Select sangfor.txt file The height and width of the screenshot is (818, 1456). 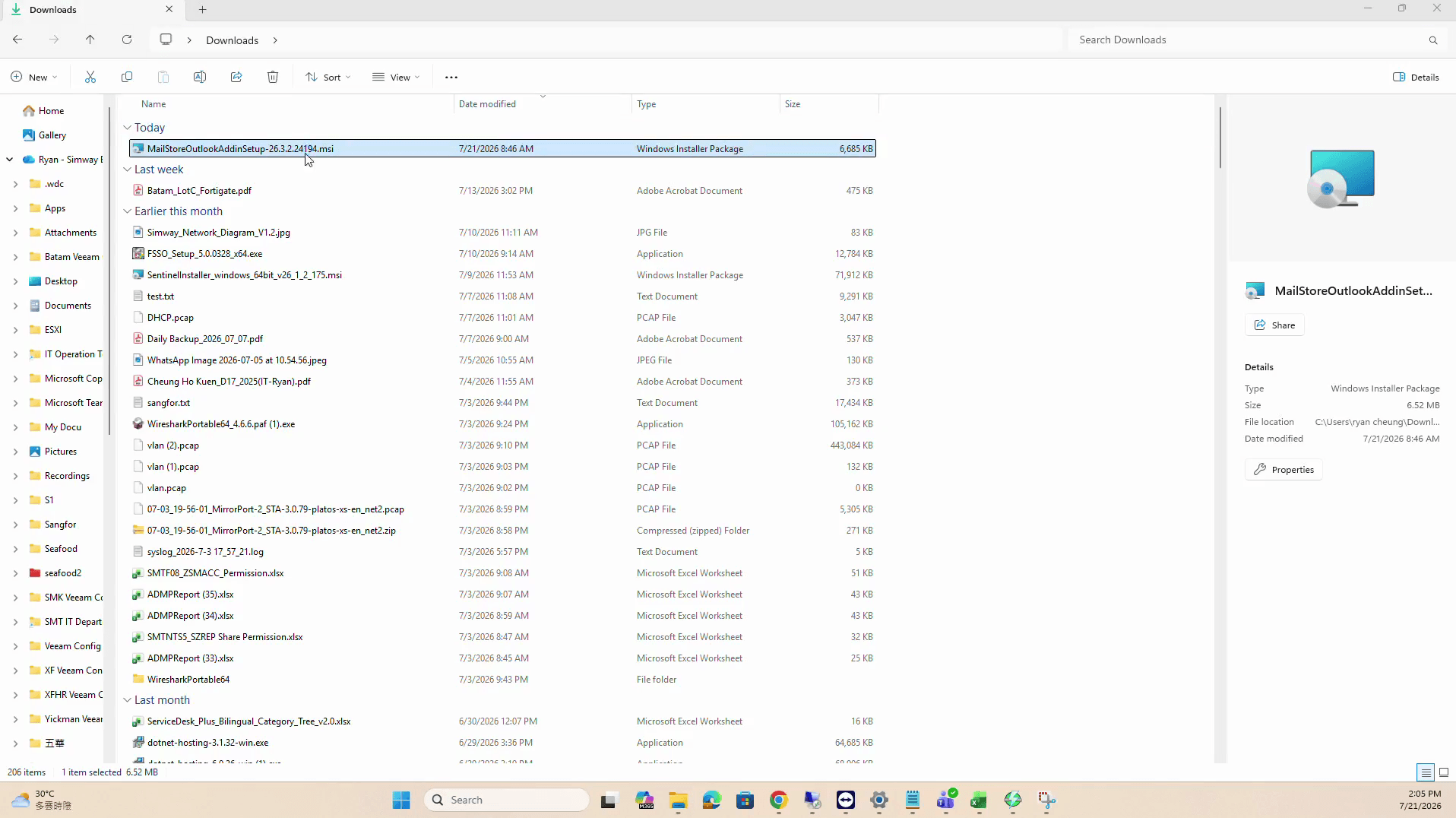point(502,403)
